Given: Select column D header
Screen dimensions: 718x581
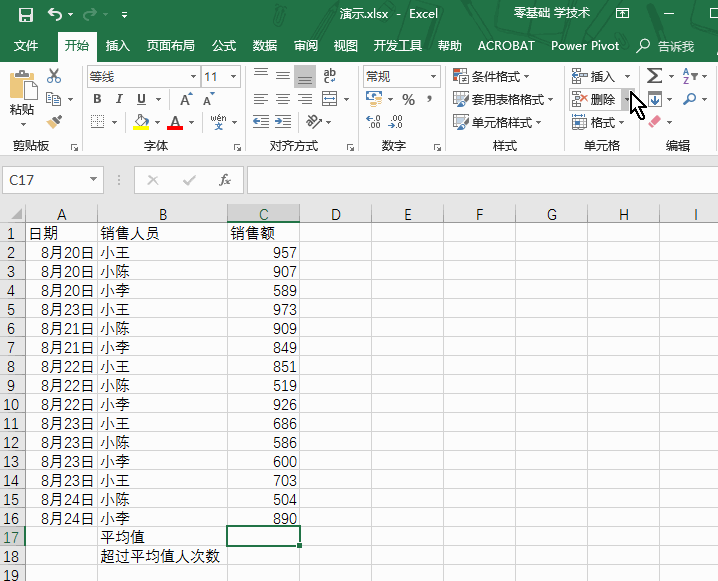Looking at the screenshot, I should [x=336, y=214].
